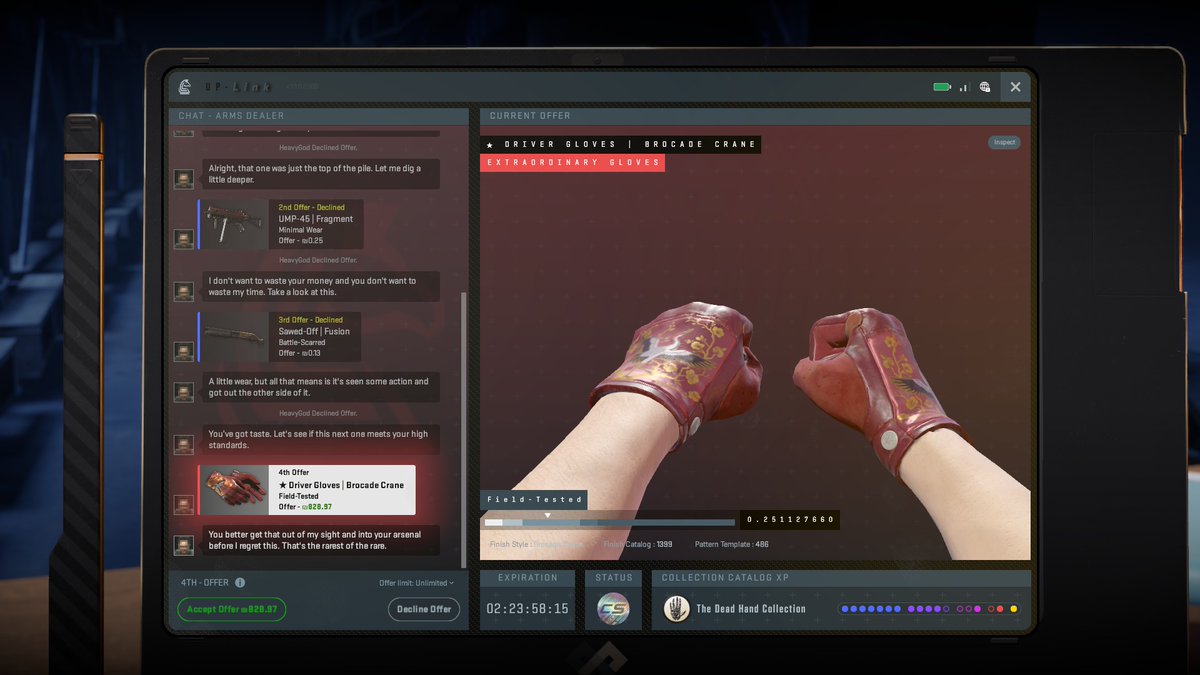The width and height of the screenshot is (1200, 675).
Task: Click the CHAT - ARMS DEALER panel header
Action: point(318,116)
